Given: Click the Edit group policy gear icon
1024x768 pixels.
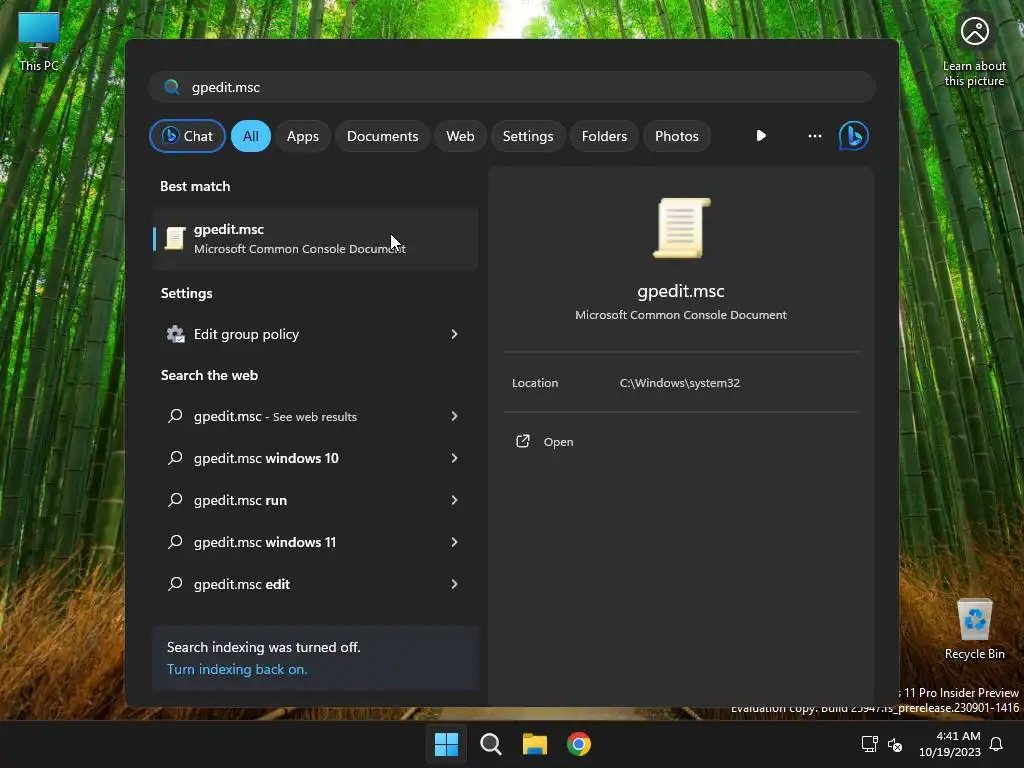Looking at the screenshot, I should coord(175,334).
